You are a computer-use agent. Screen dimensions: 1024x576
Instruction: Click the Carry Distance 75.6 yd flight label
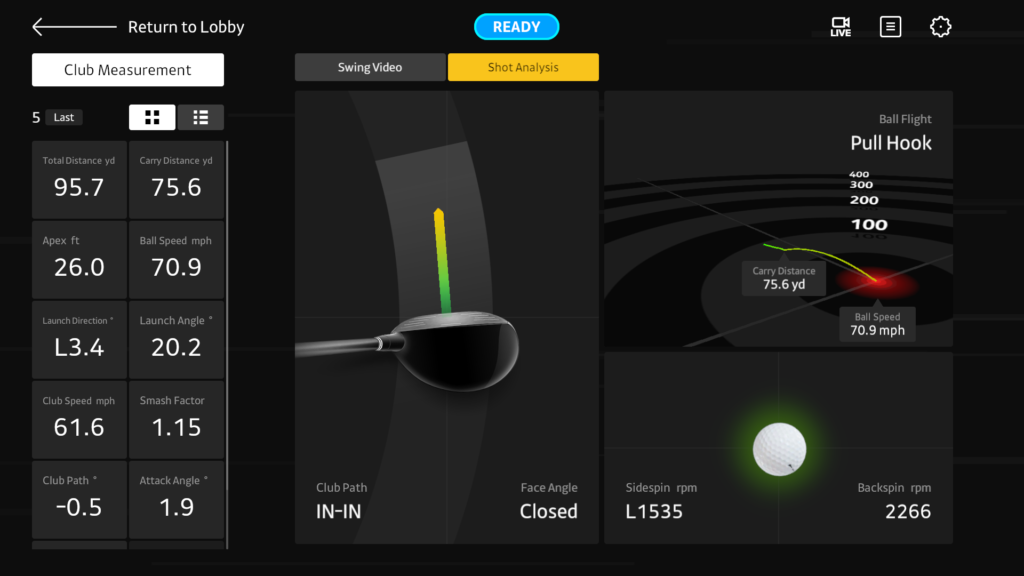(783, 278)
